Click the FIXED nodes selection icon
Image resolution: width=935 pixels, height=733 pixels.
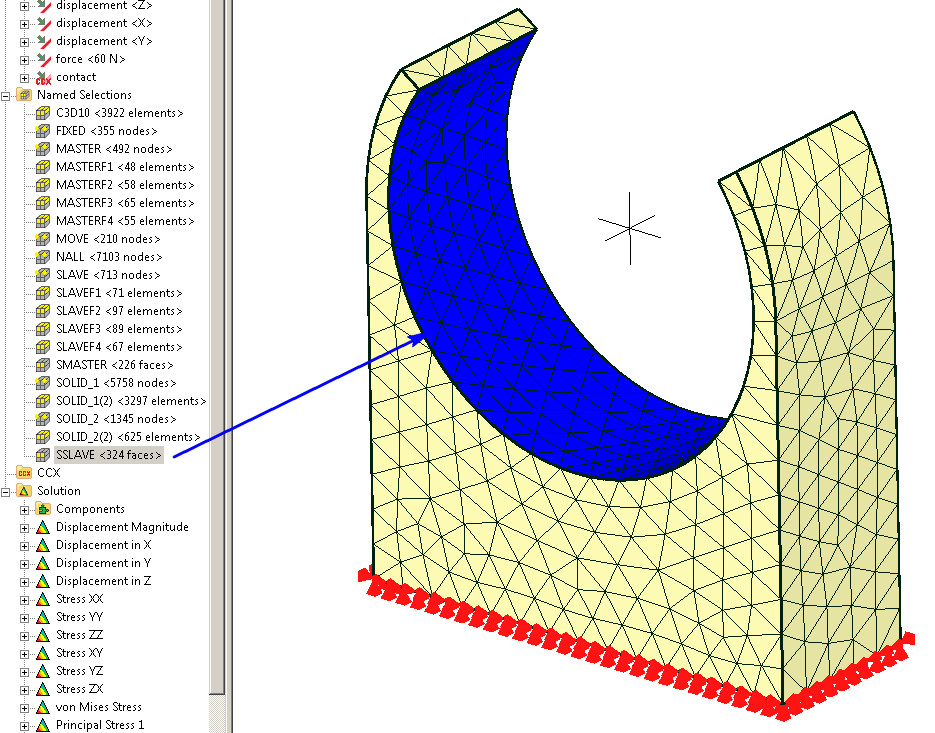click(x=43, y=131)
